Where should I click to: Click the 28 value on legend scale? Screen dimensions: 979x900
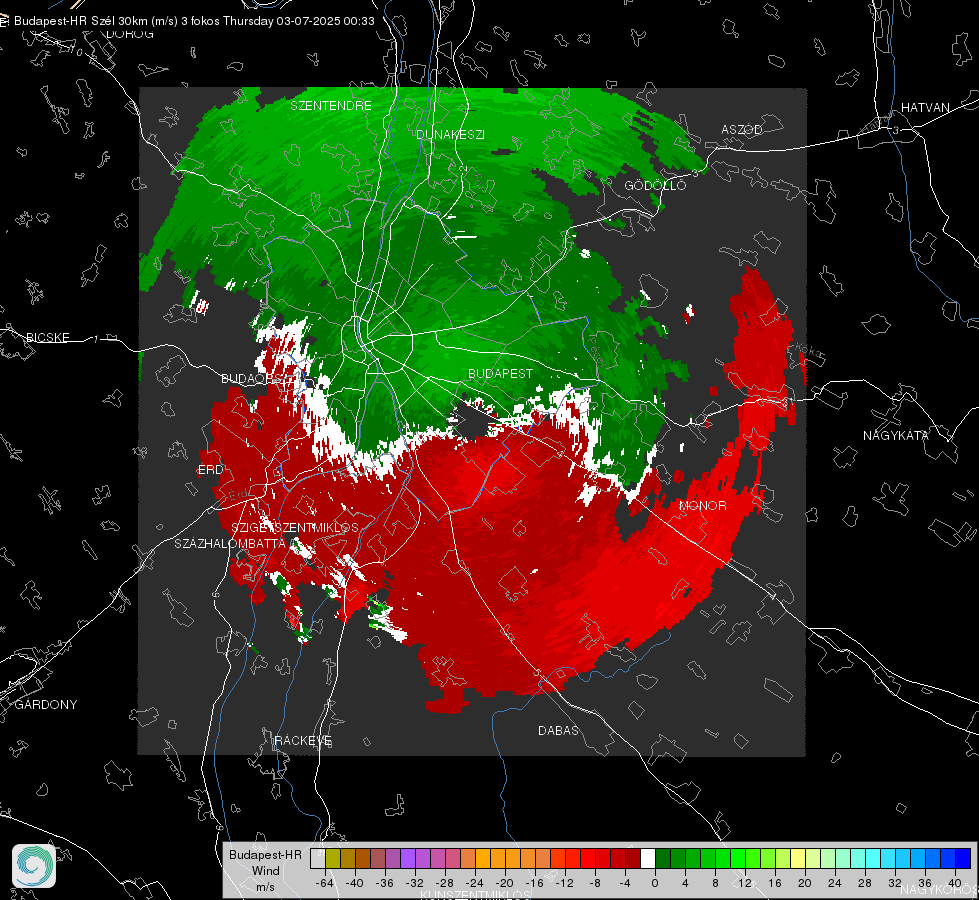click(865, 883)
